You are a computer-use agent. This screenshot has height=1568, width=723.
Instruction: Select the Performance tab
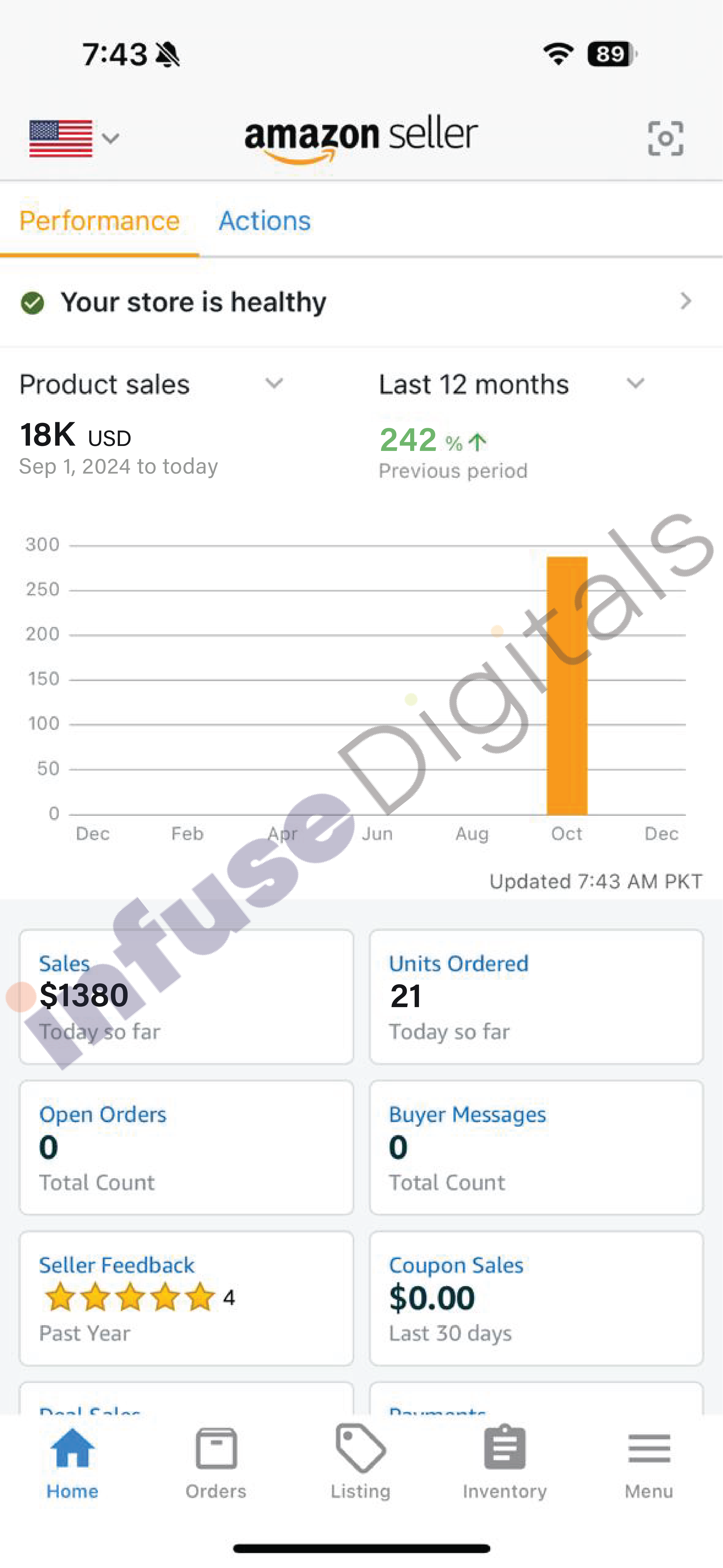coord(100,220)
